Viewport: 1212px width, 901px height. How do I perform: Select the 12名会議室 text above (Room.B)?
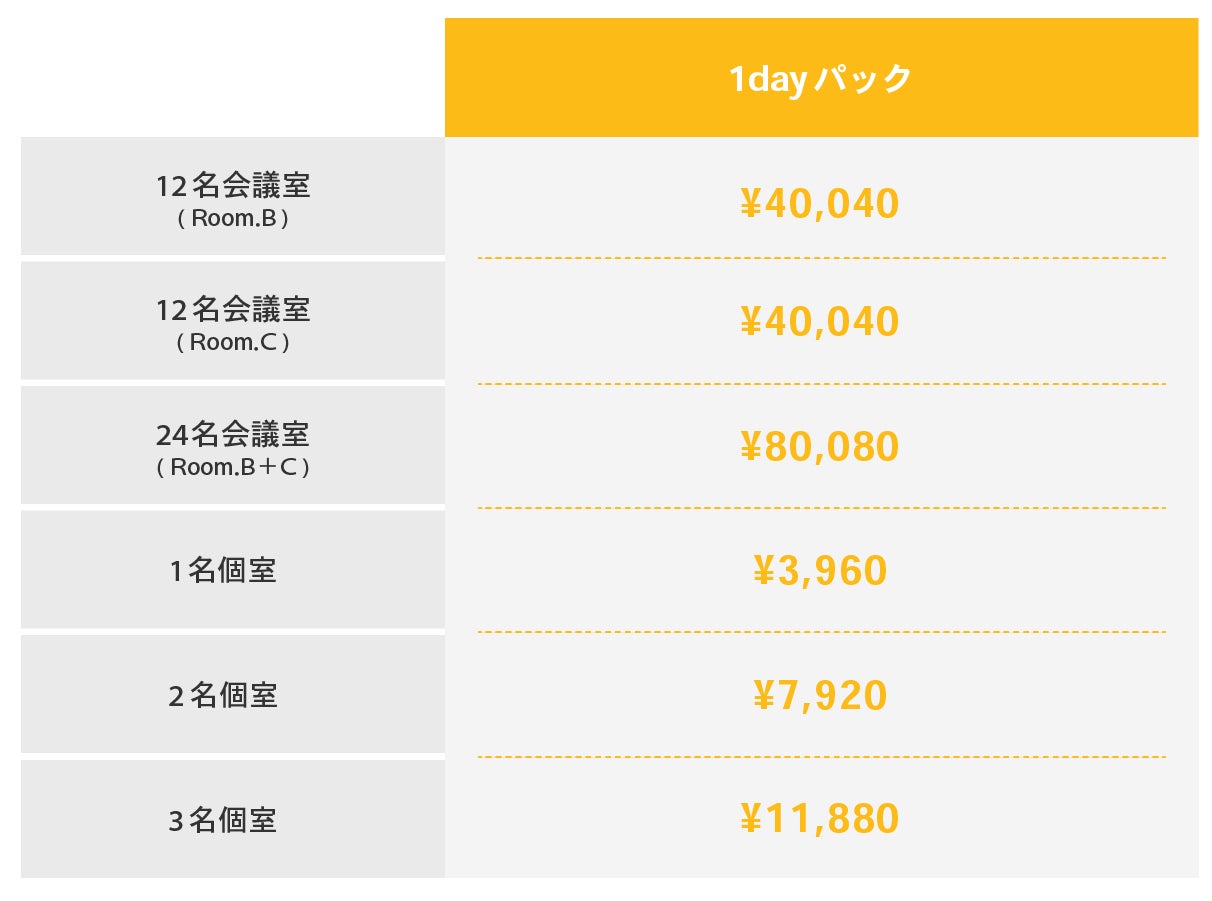pos(233,186)
